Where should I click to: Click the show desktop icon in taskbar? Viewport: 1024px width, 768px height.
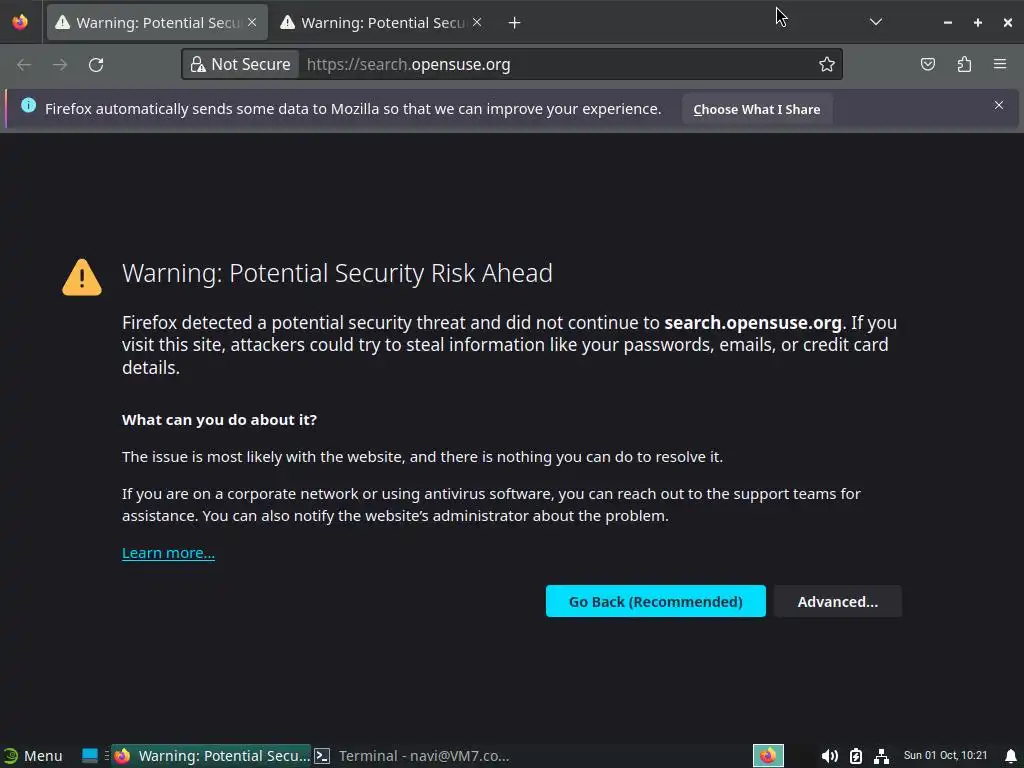(x=89, y=756)
